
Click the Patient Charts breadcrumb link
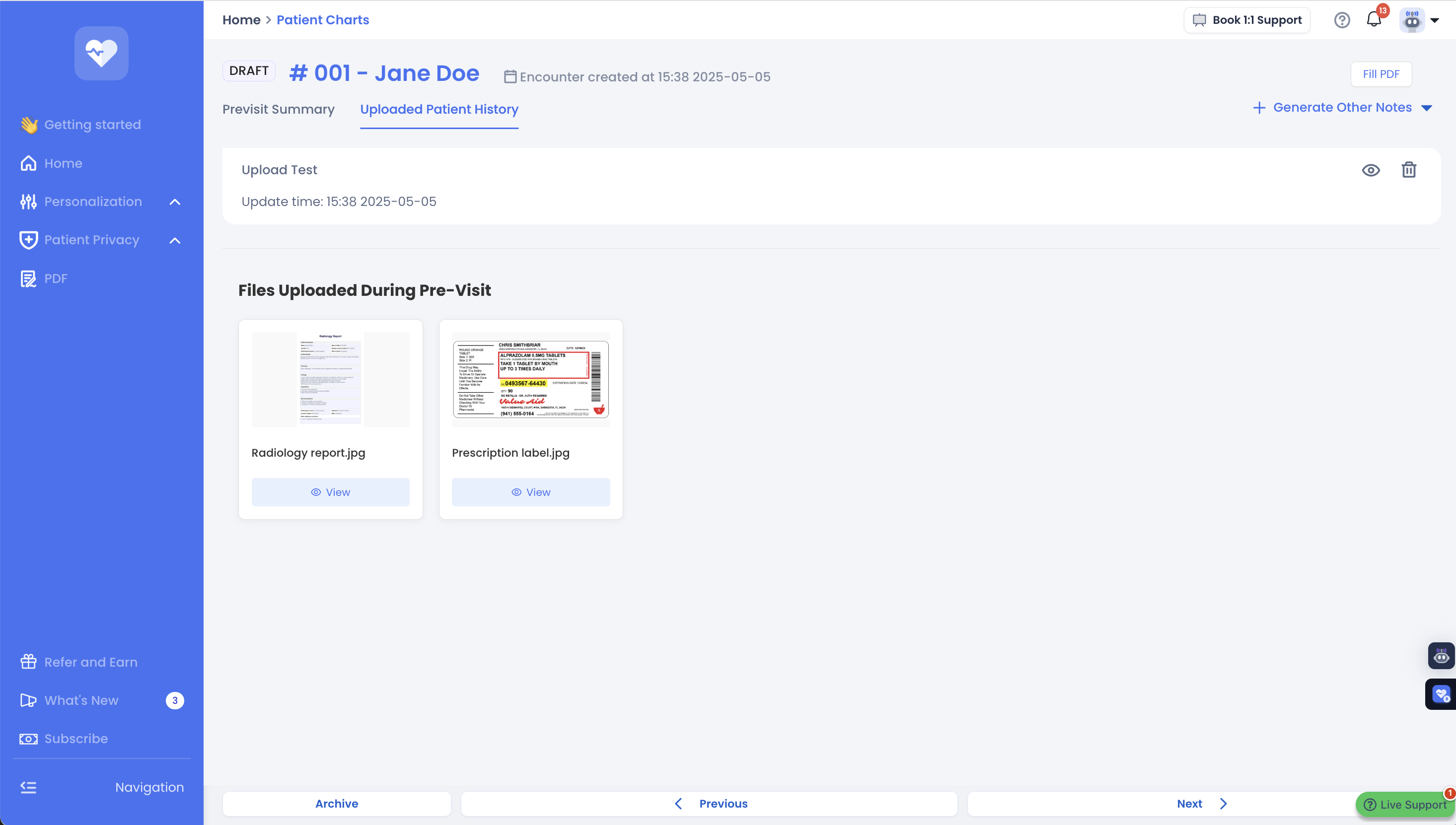pyautogui.click(x=322, y=20)
